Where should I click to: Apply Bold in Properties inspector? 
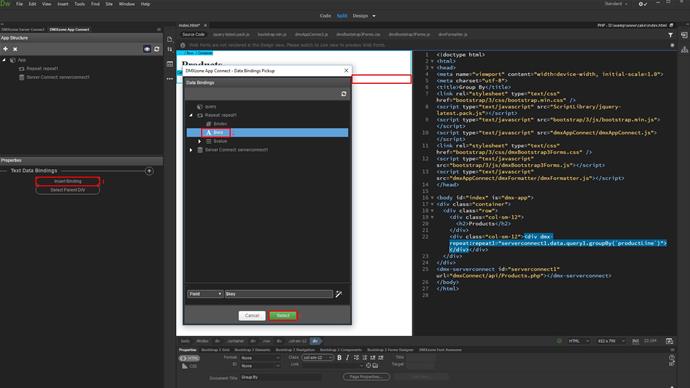(339, 358)
